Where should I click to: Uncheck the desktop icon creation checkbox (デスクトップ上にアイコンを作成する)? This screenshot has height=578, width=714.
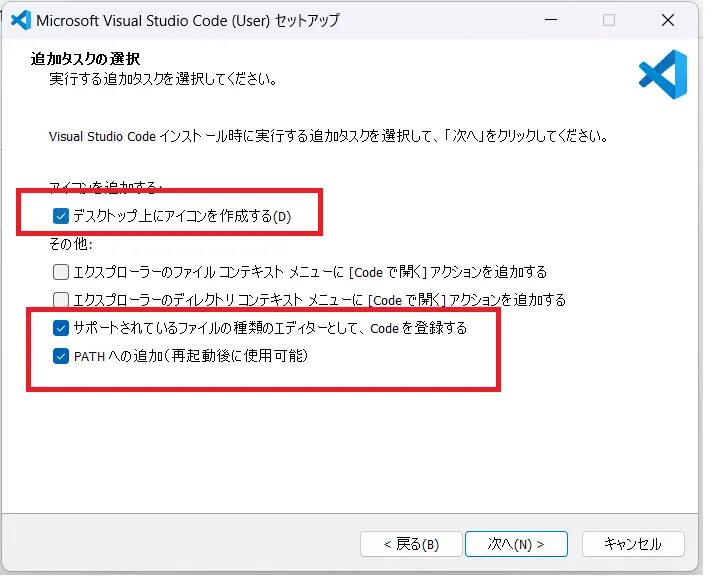(61, 216)
